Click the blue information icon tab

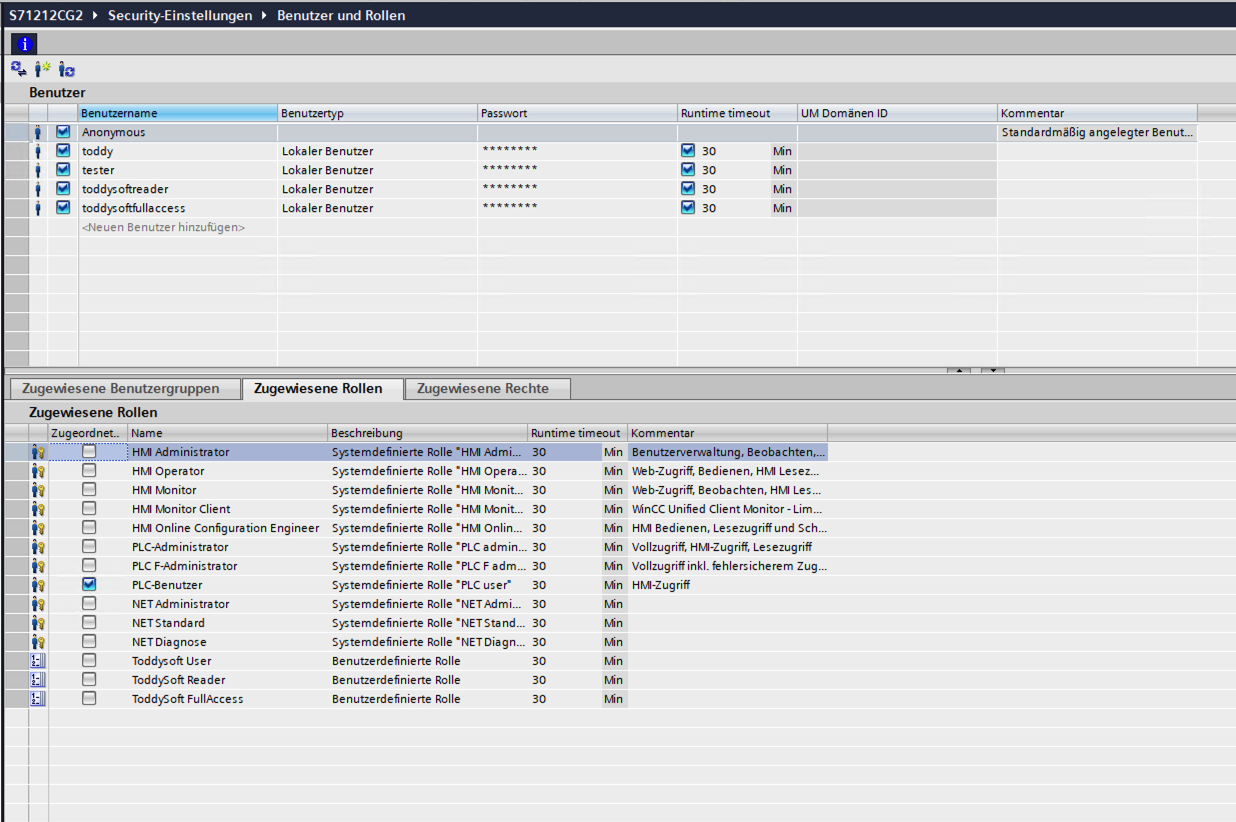25,43
